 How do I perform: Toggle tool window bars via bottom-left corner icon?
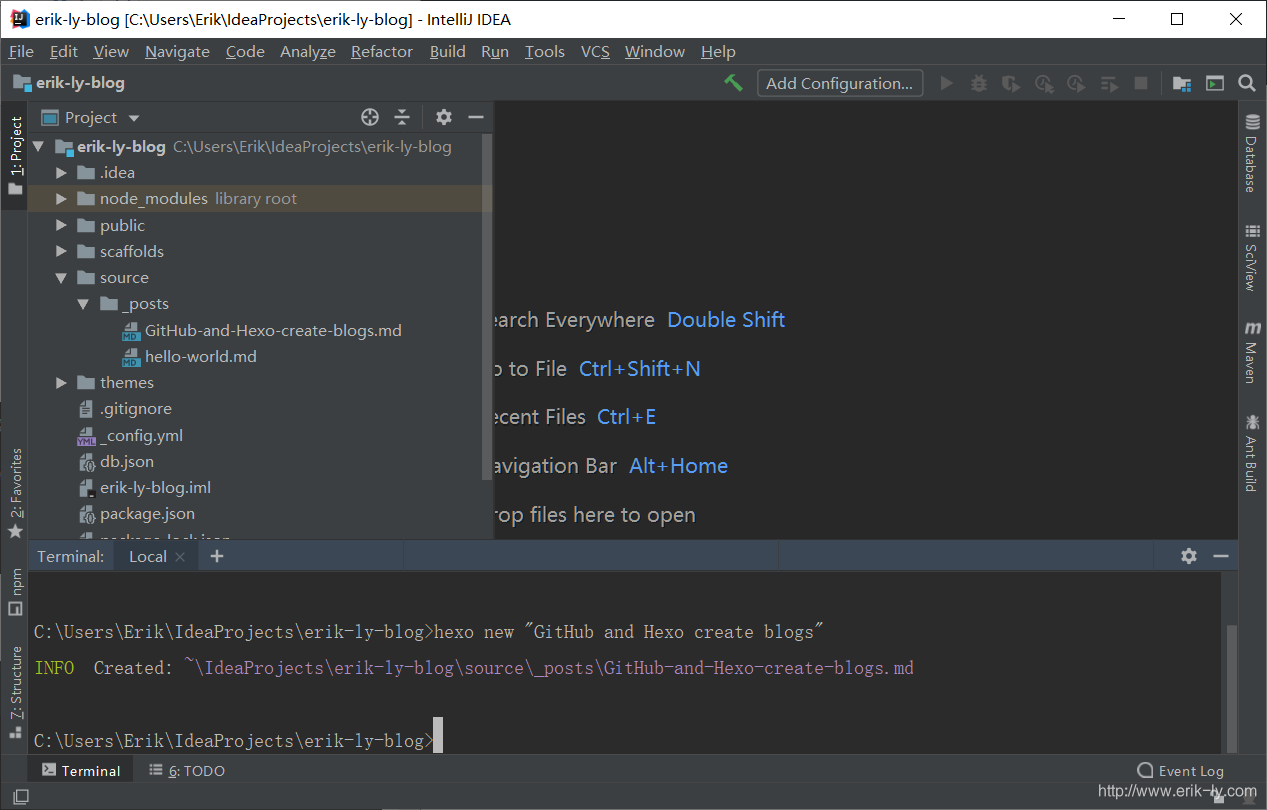[20, 796]
